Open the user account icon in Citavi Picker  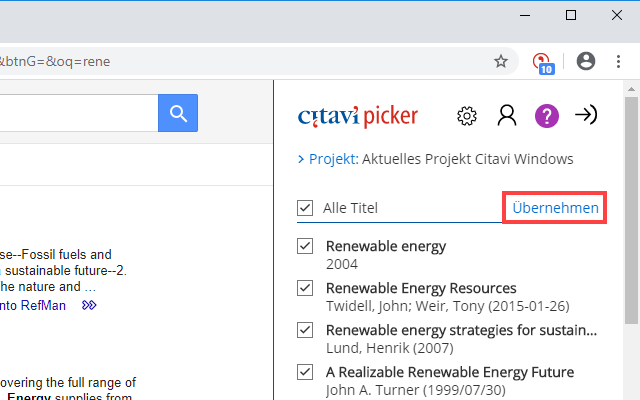coord(507,116)
